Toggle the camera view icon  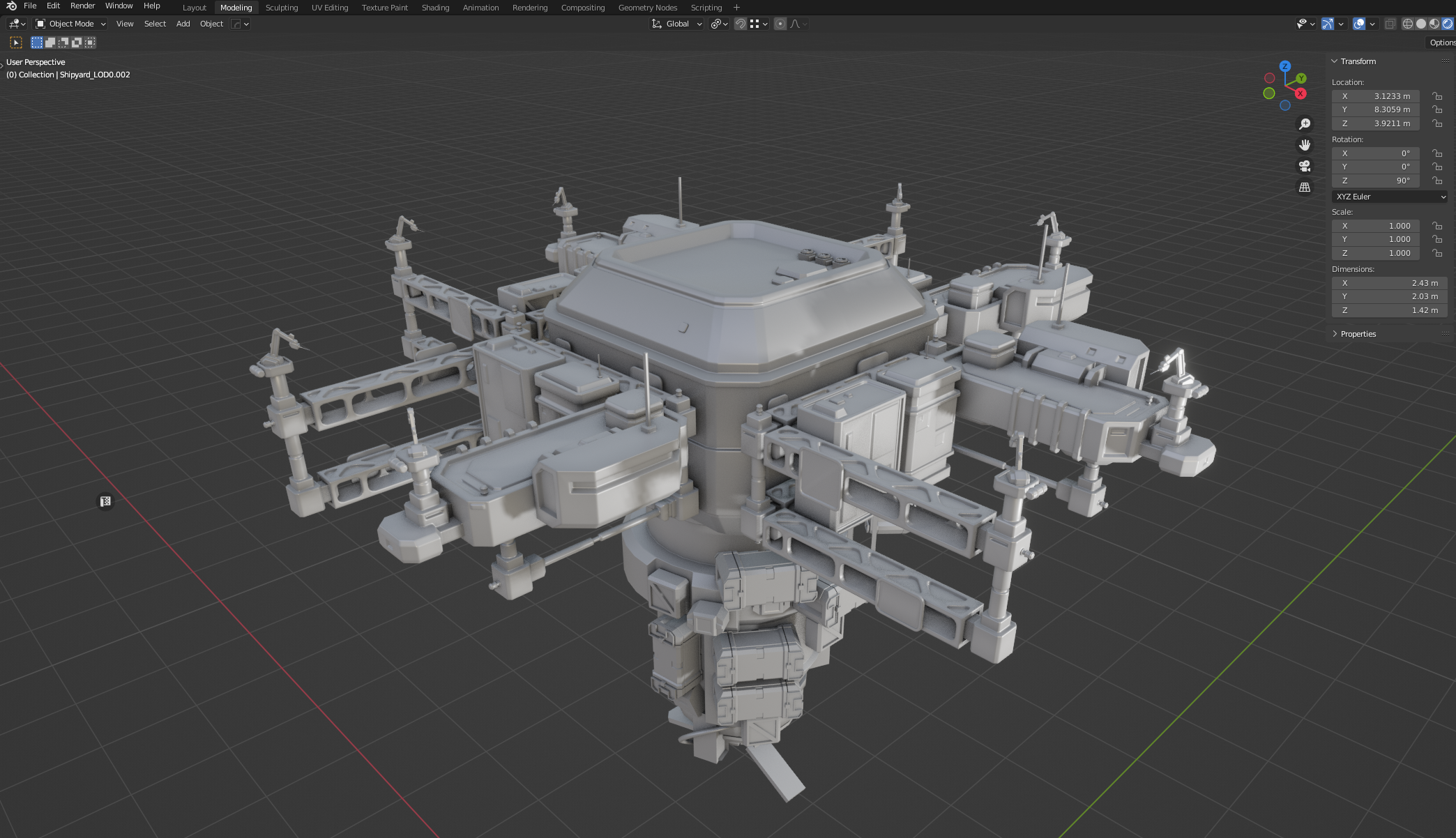pos(1305,166)
